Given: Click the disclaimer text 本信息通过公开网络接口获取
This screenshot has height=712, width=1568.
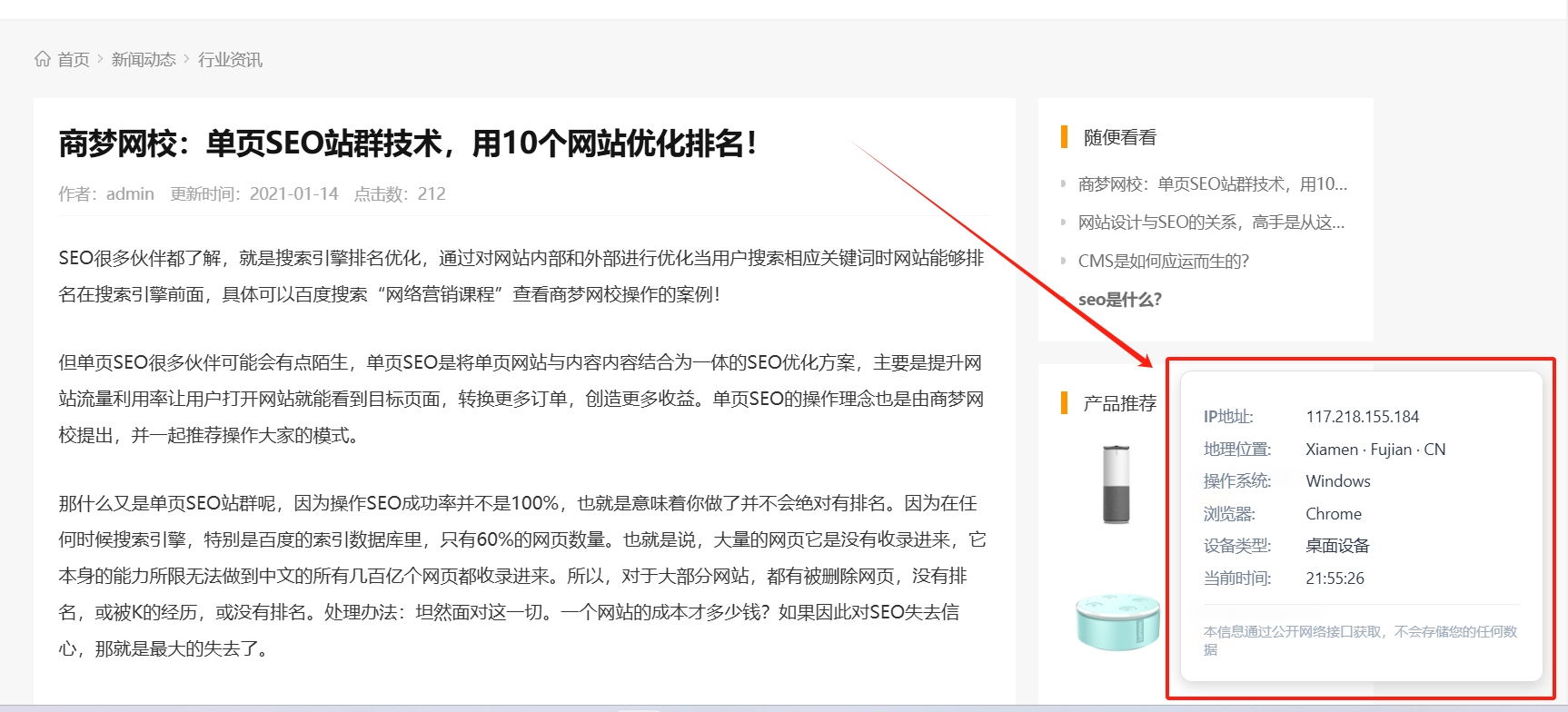Looking at the screenshot, I should tap(1361, 640).
